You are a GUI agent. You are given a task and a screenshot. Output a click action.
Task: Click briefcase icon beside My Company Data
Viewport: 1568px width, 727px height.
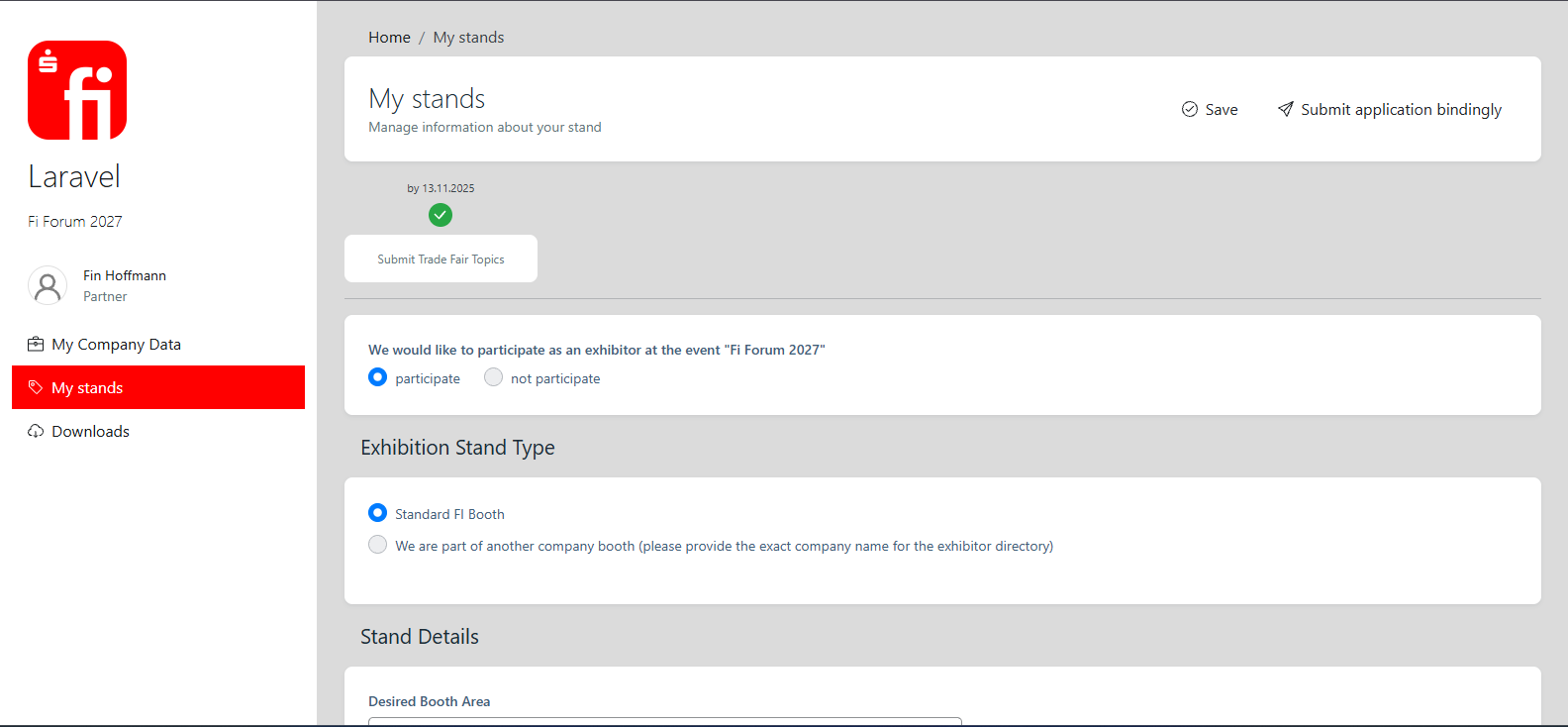(x=36, y=345)
